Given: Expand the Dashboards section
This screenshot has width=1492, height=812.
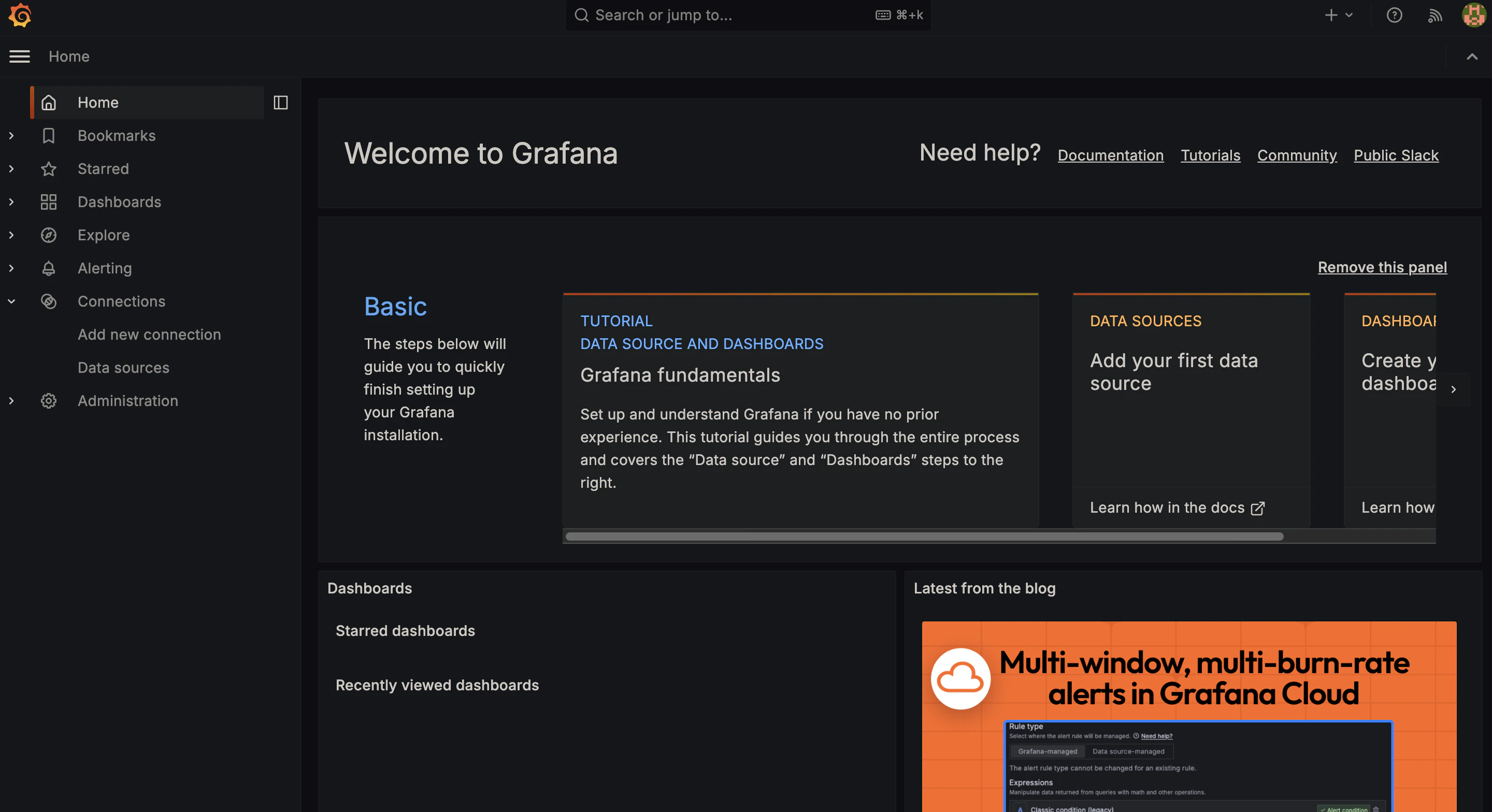Looking at the screenshot, I should pyautogui.click(x=11, y=201).
